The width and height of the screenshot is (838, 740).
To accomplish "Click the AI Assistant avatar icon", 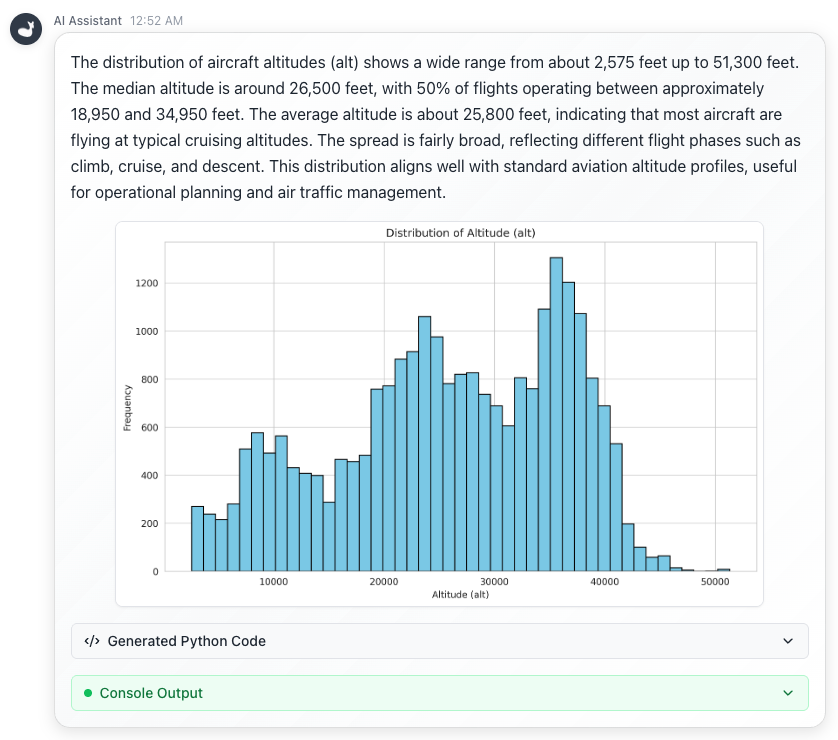I will (x=25, y=29).
